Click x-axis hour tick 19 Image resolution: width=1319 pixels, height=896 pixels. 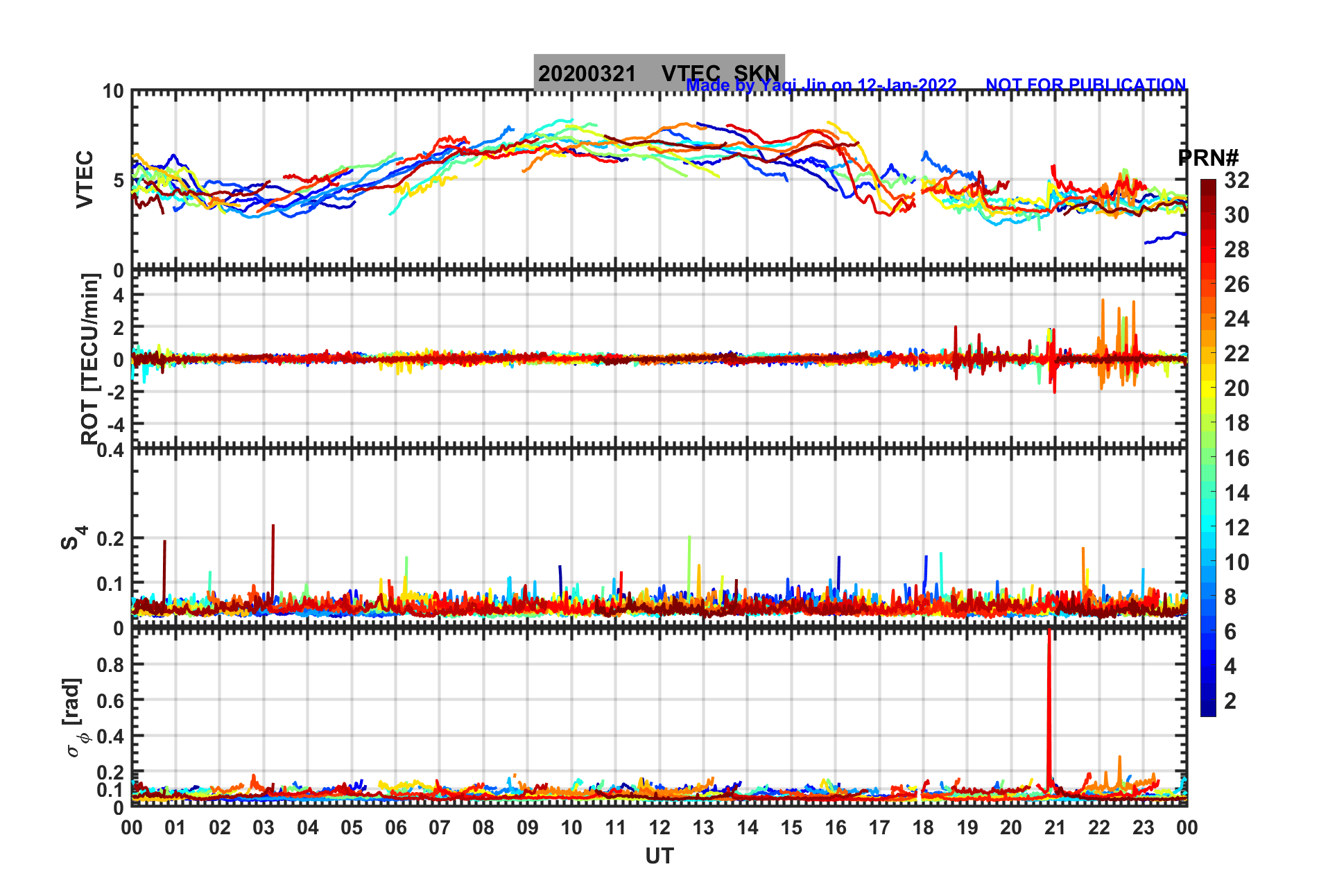pyautogui.click(x=967, y=828)
